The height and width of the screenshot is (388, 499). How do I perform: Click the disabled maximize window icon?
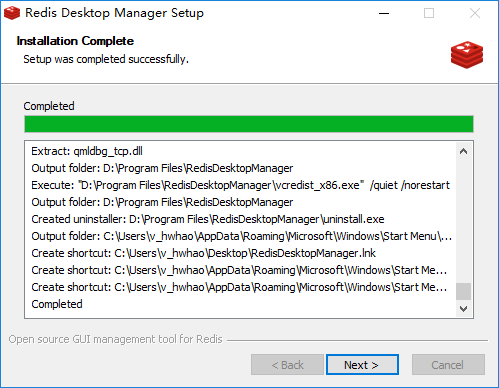[429, 13]
